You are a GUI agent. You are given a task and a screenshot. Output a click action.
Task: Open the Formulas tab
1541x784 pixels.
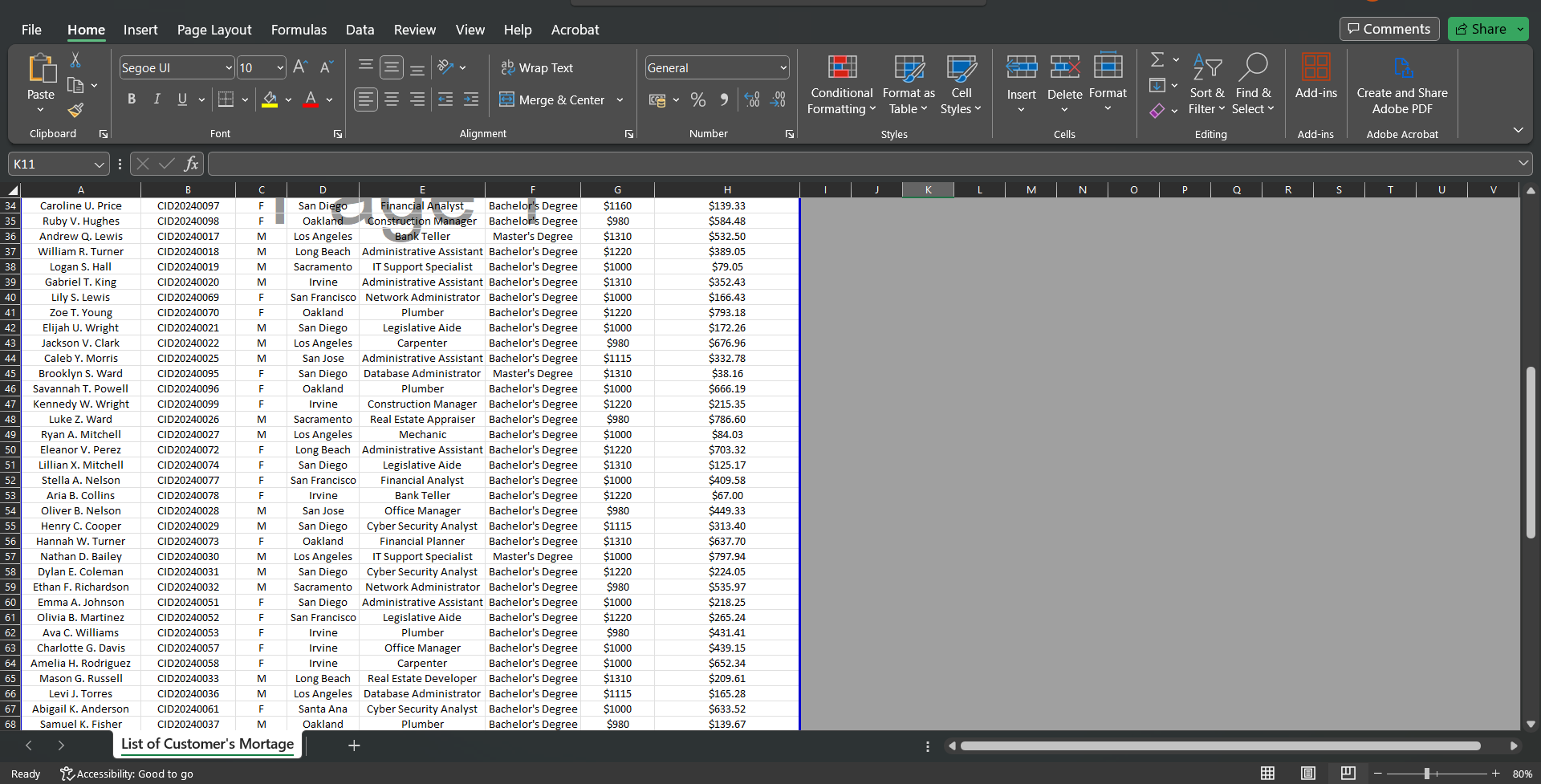click(x=299, y=30)
